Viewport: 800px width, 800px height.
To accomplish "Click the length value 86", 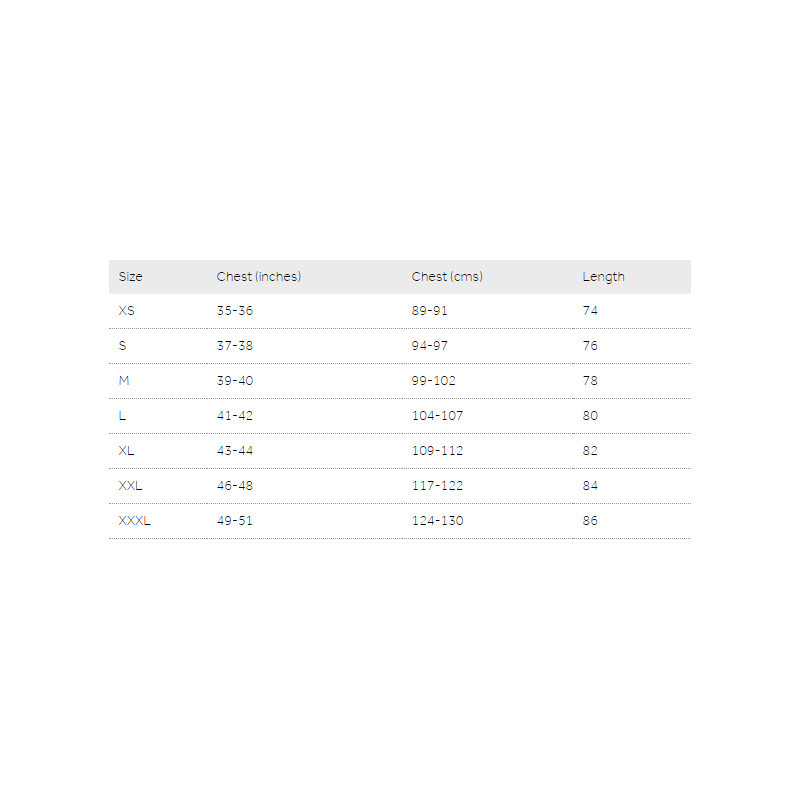I will point(590,521).
